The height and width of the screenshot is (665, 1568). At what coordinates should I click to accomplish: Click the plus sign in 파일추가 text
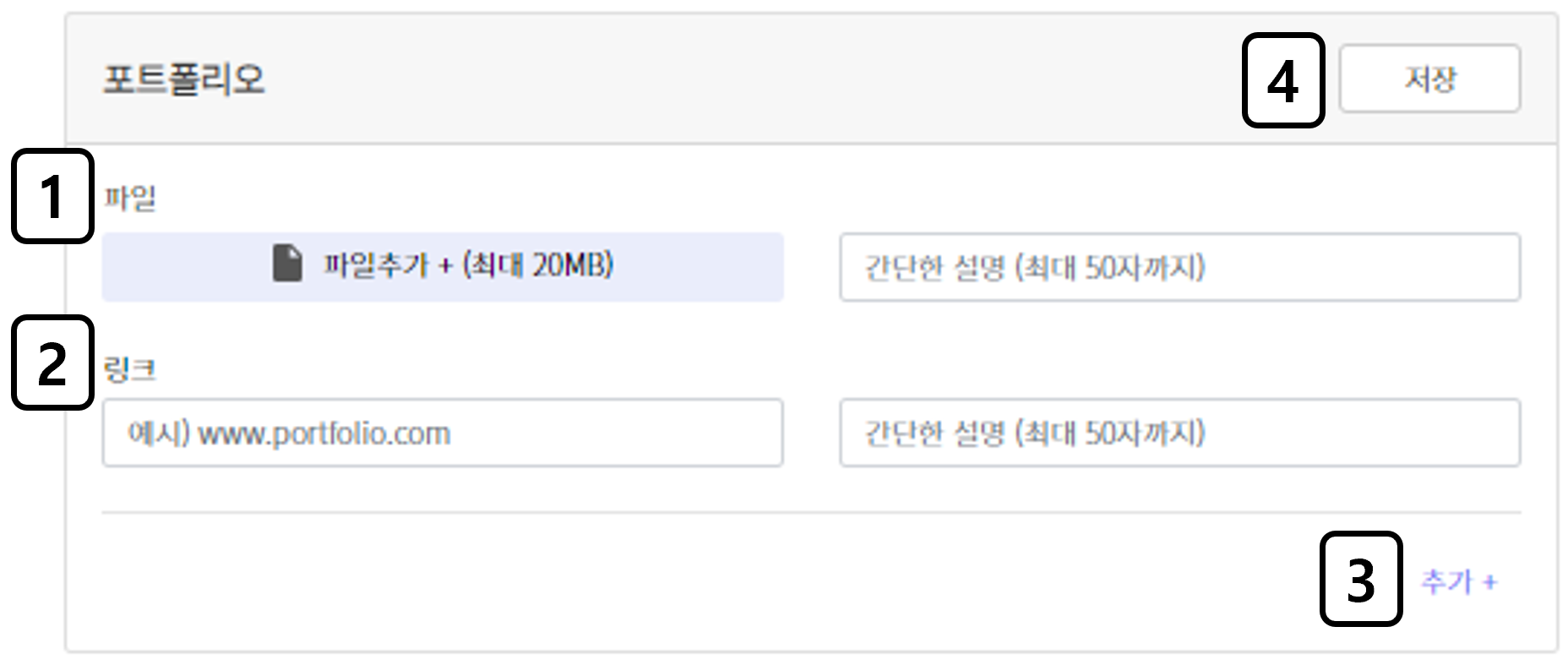446,265
